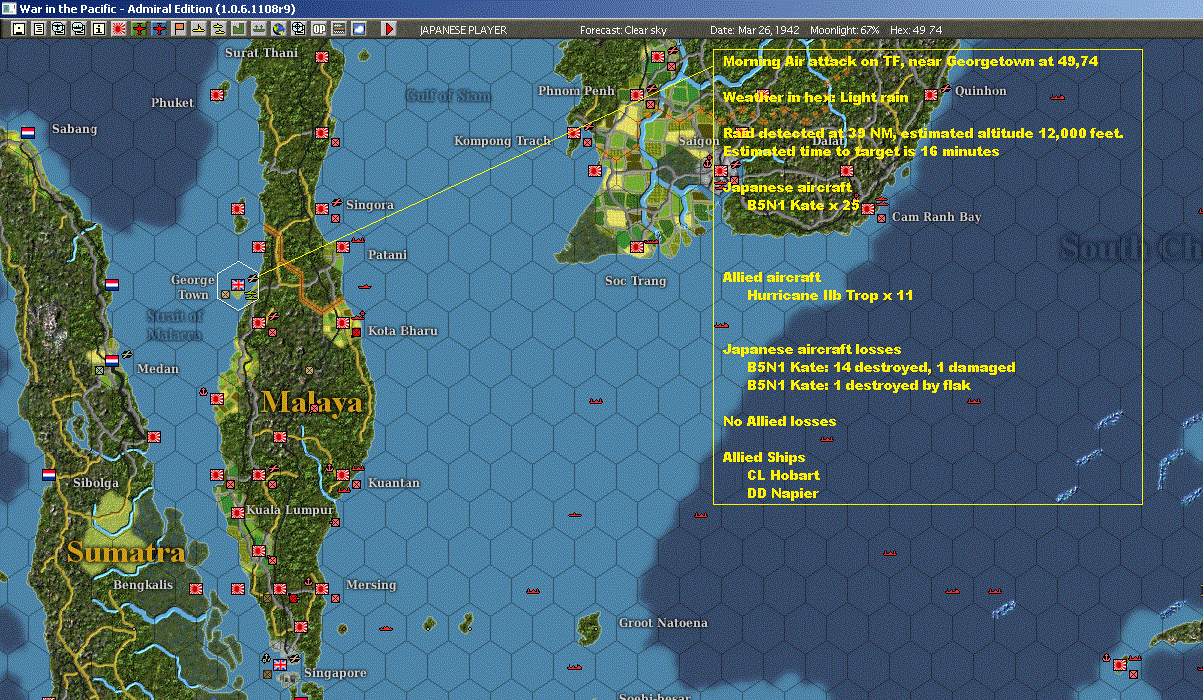Select the Japanese base at Kuala Lumpur
Image resolution: width=1203 pixels, height=700 pixels.
[x=238, y=512]
